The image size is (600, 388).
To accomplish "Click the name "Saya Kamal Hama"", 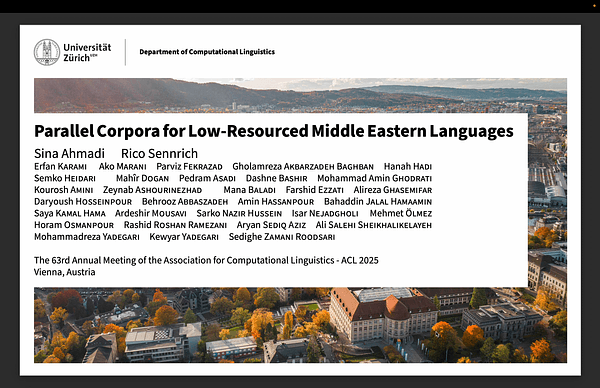I will click(70, 213).
